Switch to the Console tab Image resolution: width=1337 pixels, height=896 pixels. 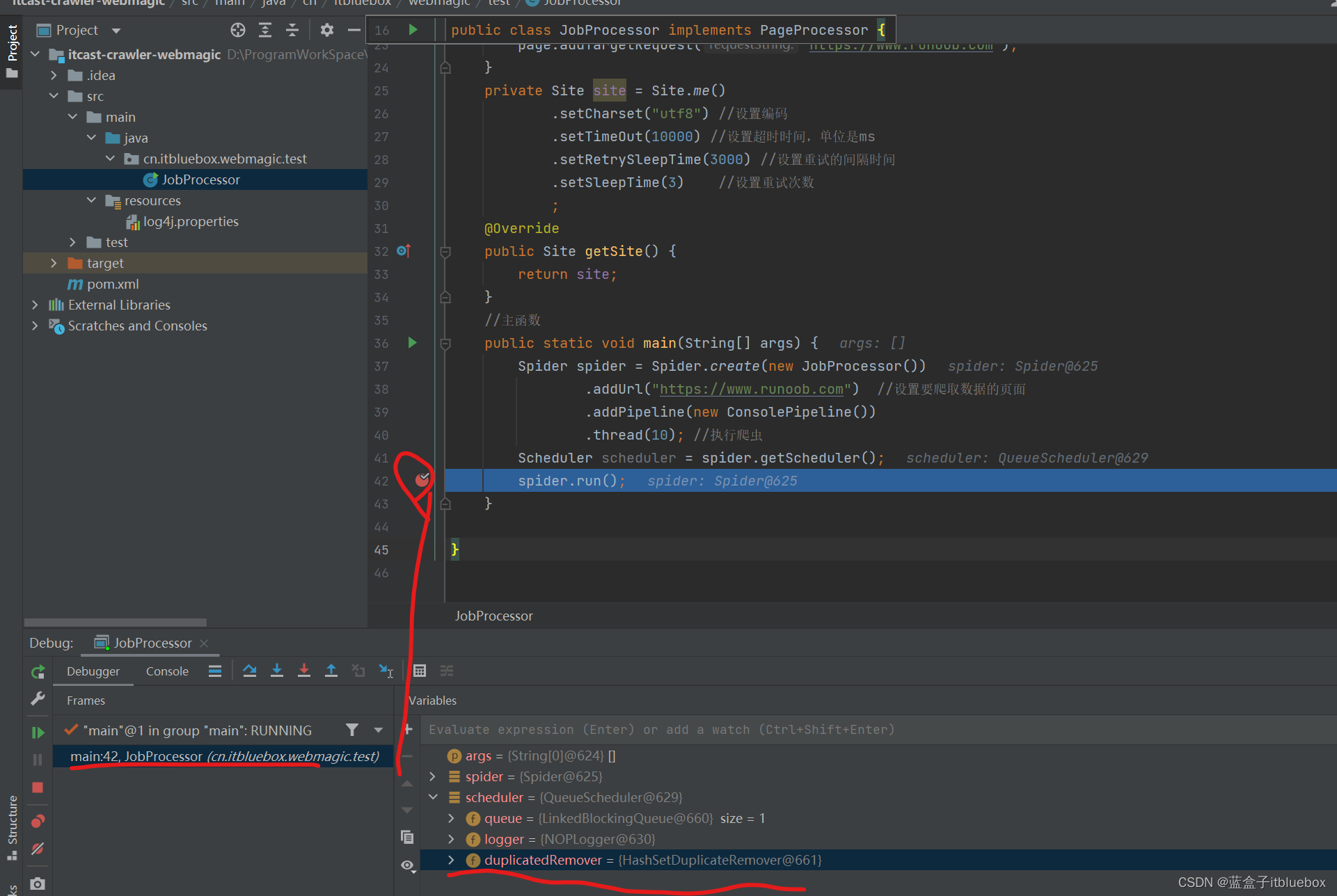pyautogui.click(x=167, y=671)
